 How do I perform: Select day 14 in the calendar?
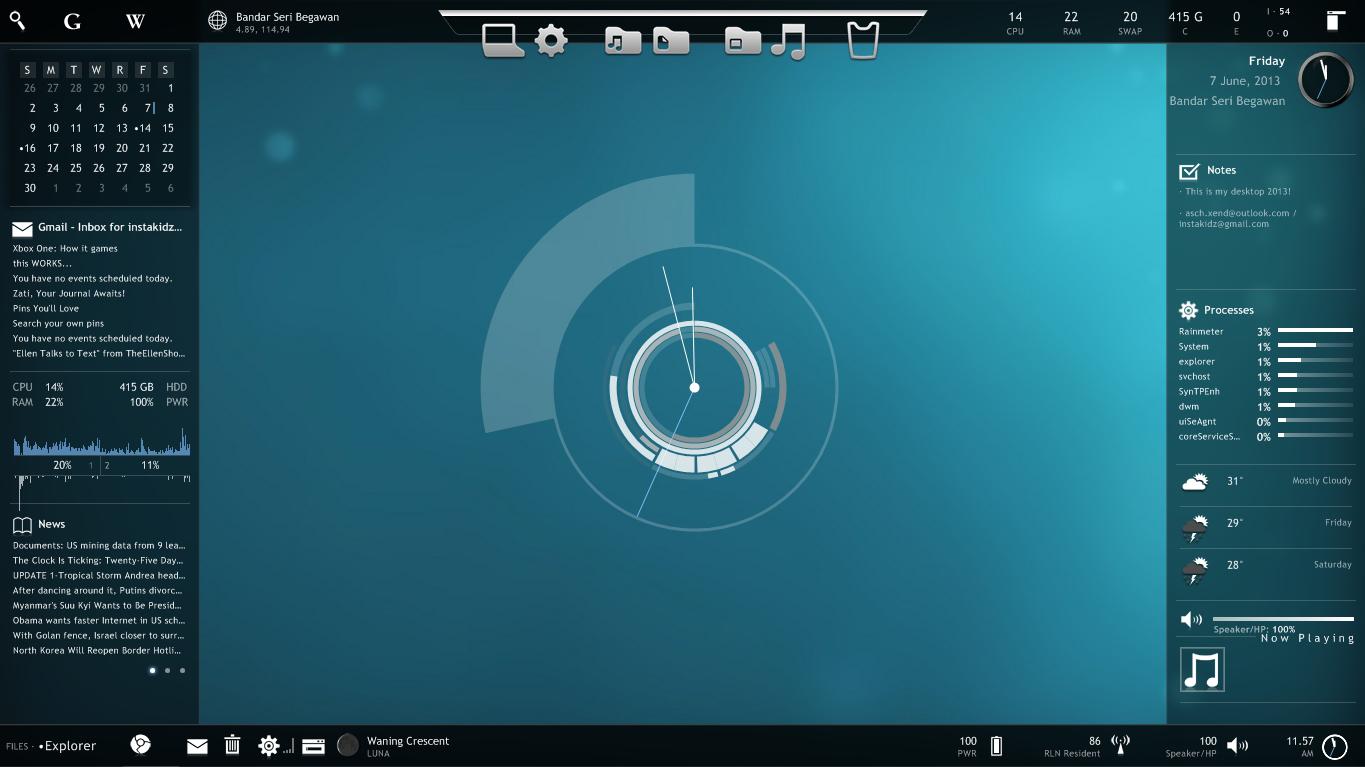point(144,128)
